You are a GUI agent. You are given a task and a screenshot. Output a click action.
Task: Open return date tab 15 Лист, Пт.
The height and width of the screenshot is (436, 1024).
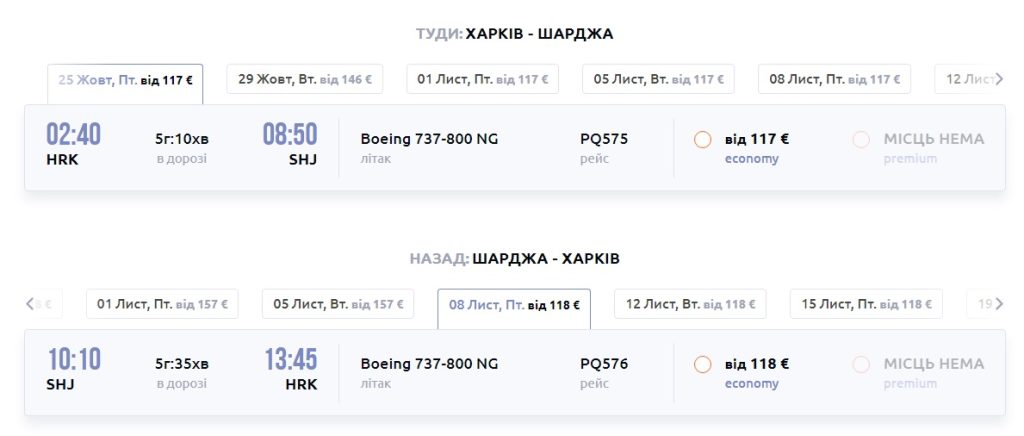[866, 304]
